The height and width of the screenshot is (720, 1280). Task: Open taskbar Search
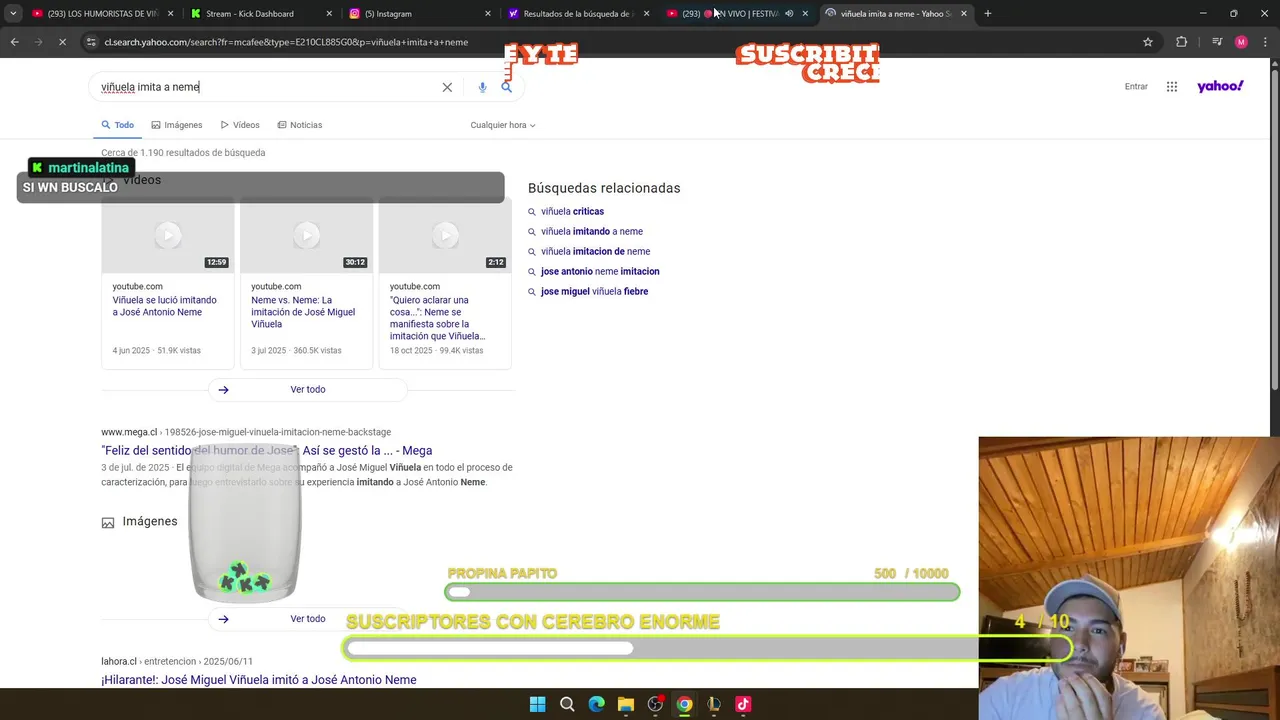click(x=567, y=704)
